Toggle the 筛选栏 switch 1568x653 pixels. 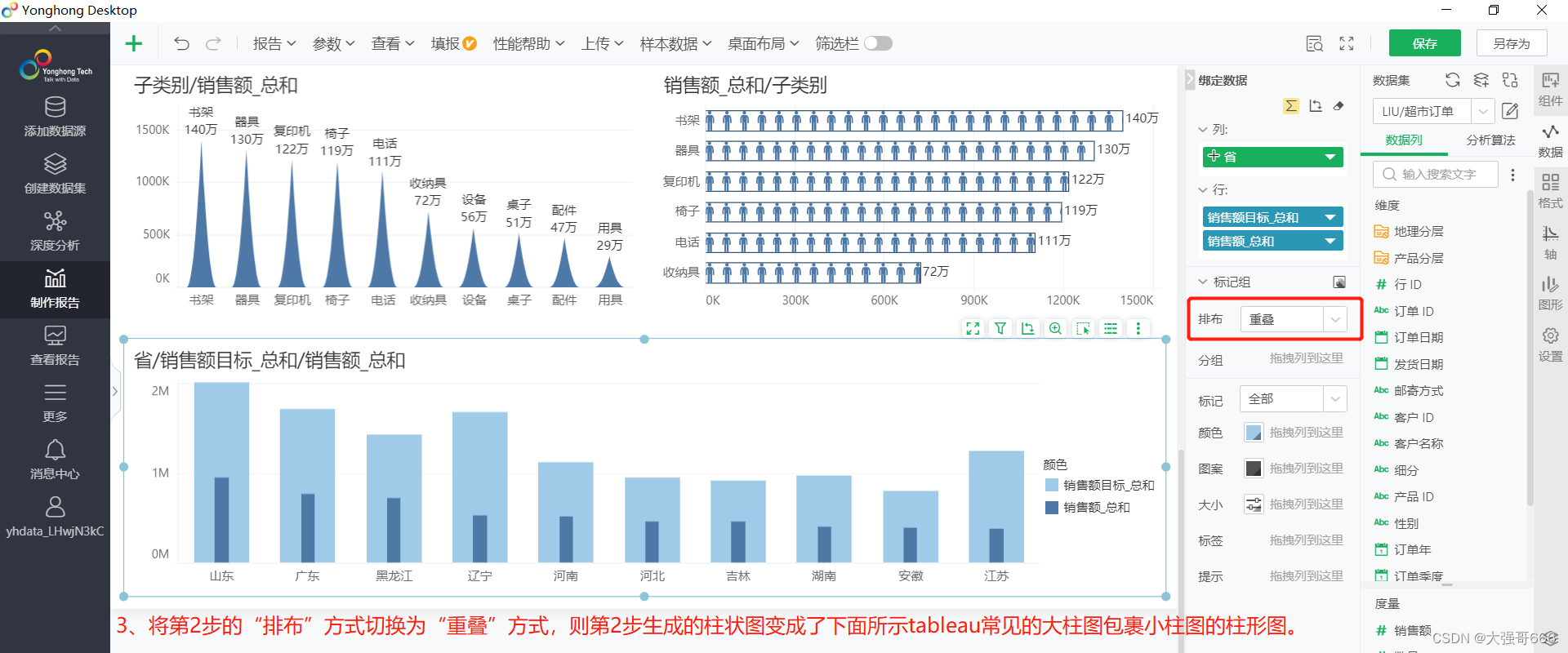(878, 43)
